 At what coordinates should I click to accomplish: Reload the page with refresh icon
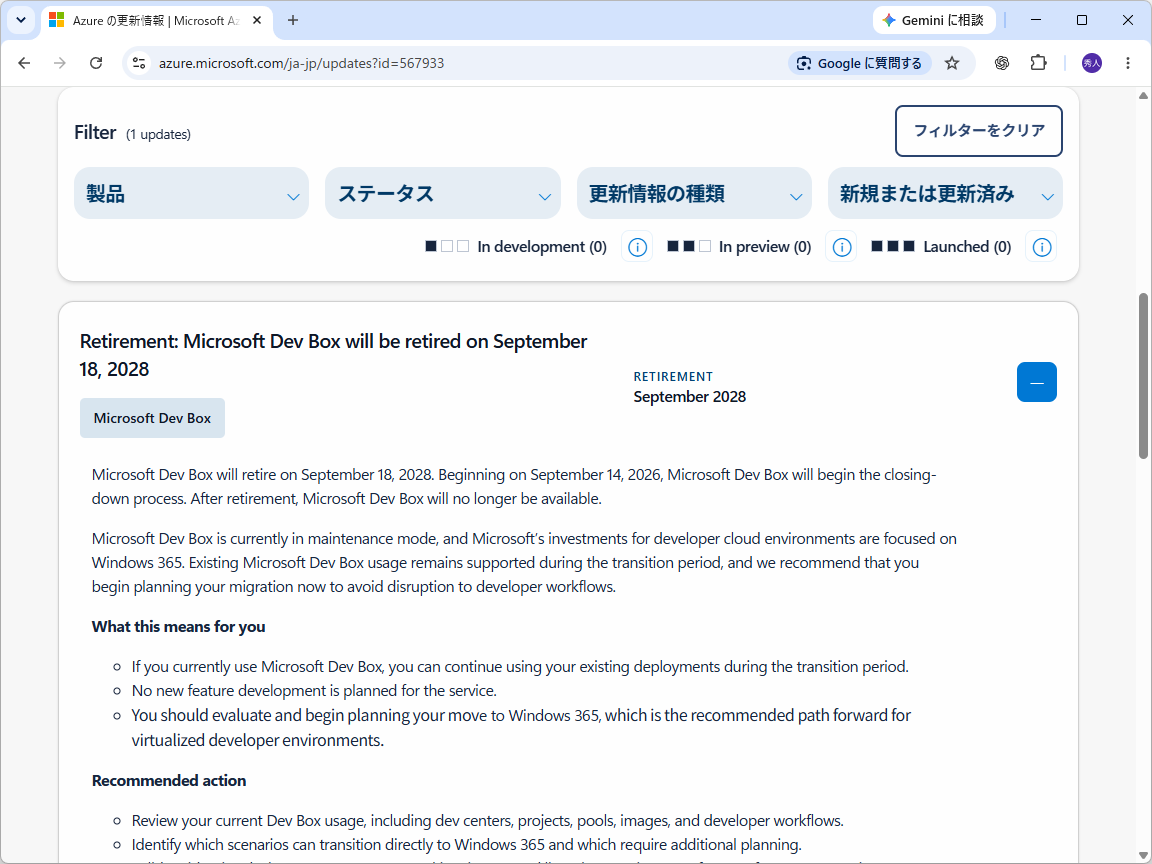pyautogui.click(x=96, y=63)
